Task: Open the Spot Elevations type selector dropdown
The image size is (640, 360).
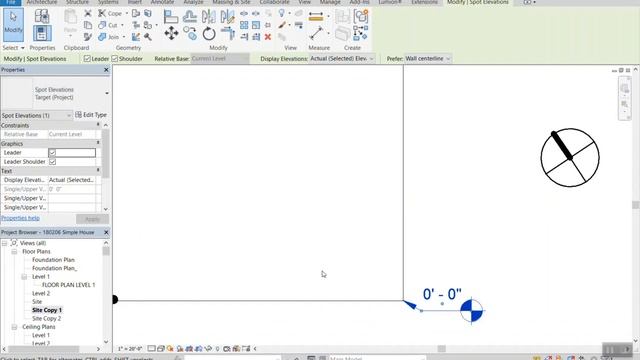Action: click(x=107, y=93)
